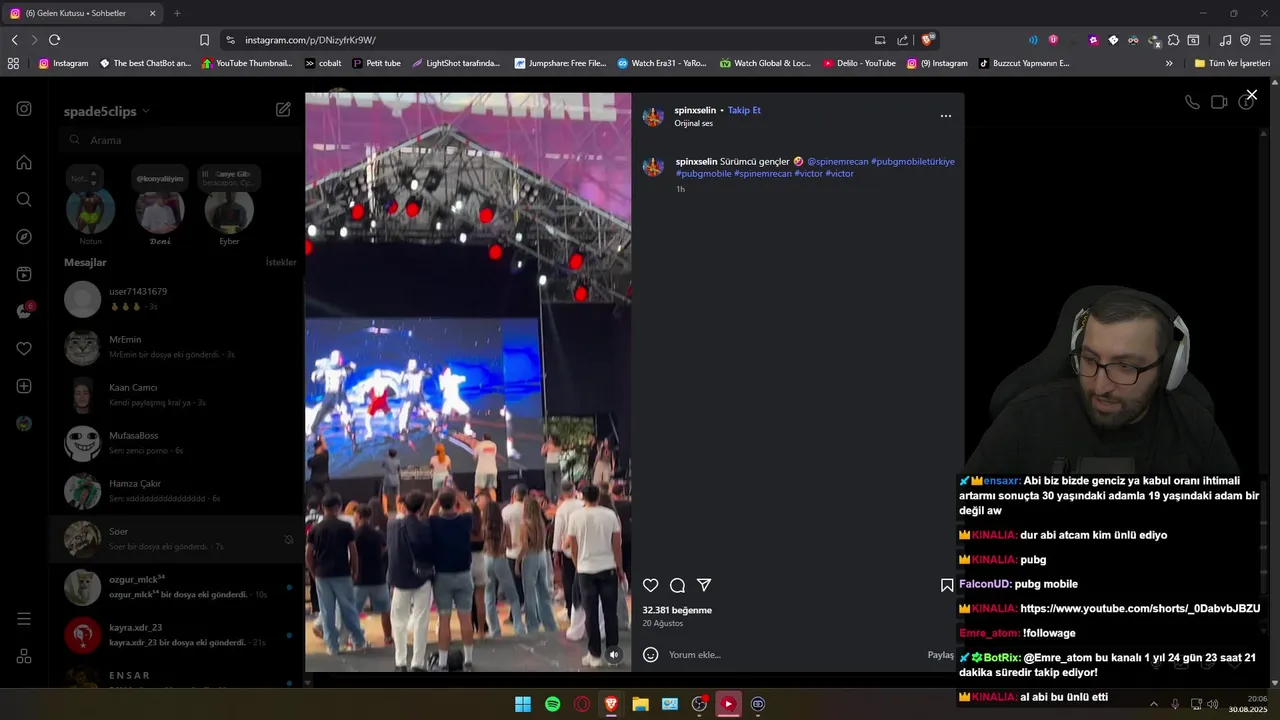
Task: Click the comment bubble icon on the post
Action: 677,585
